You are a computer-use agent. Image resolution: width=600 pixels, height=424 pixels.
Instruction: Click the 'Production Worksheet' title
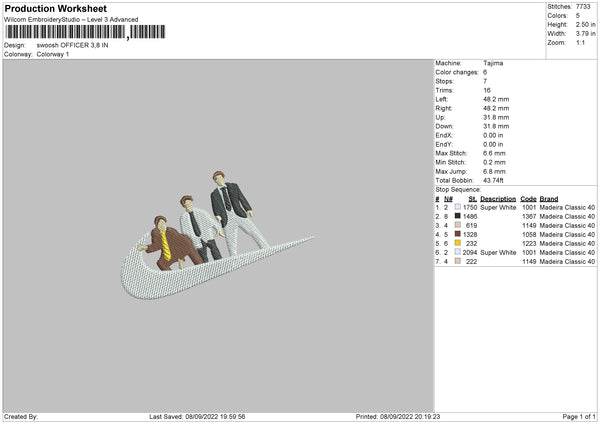(x=56, y=8)
